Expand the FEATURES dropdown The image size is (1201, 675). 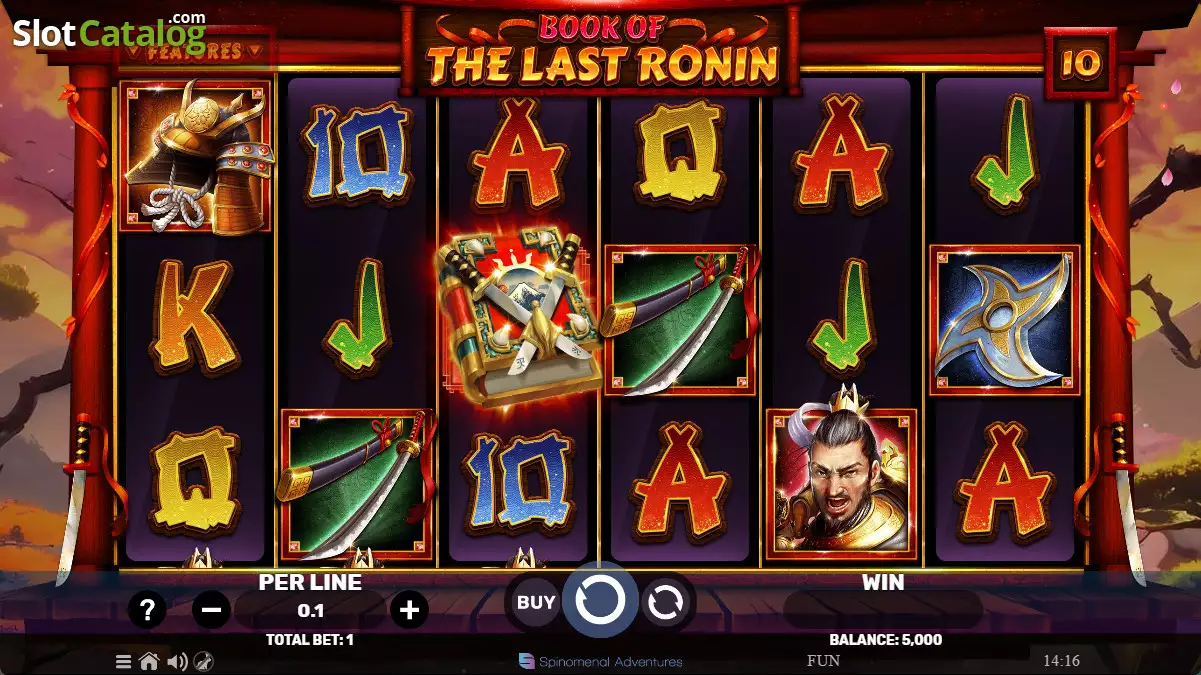point(195,49)
